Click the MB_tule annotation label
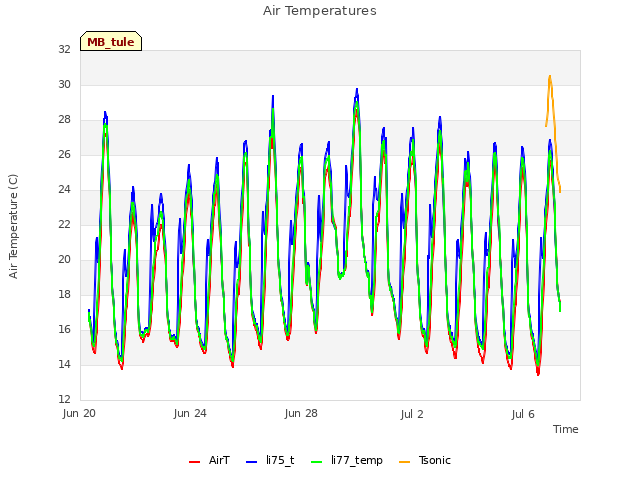Image resolution: width=640 pixels, height=480 pixels. point(111,42)
